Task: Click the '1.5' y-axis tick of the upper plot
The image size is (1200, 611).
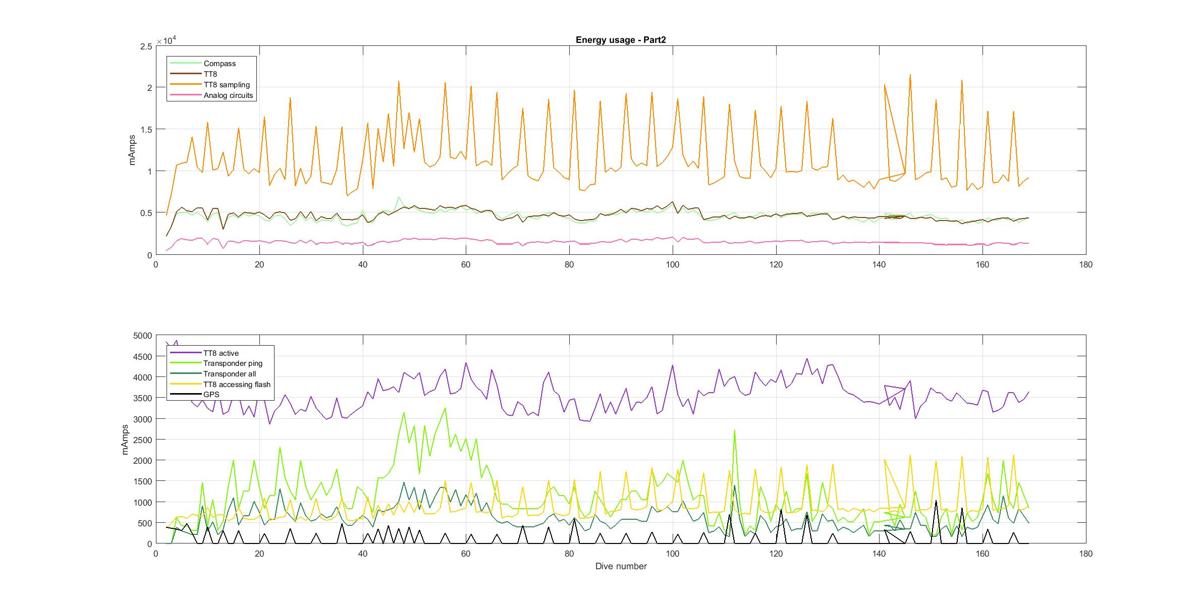Action: pyautogui.click(x=145, y=130)
